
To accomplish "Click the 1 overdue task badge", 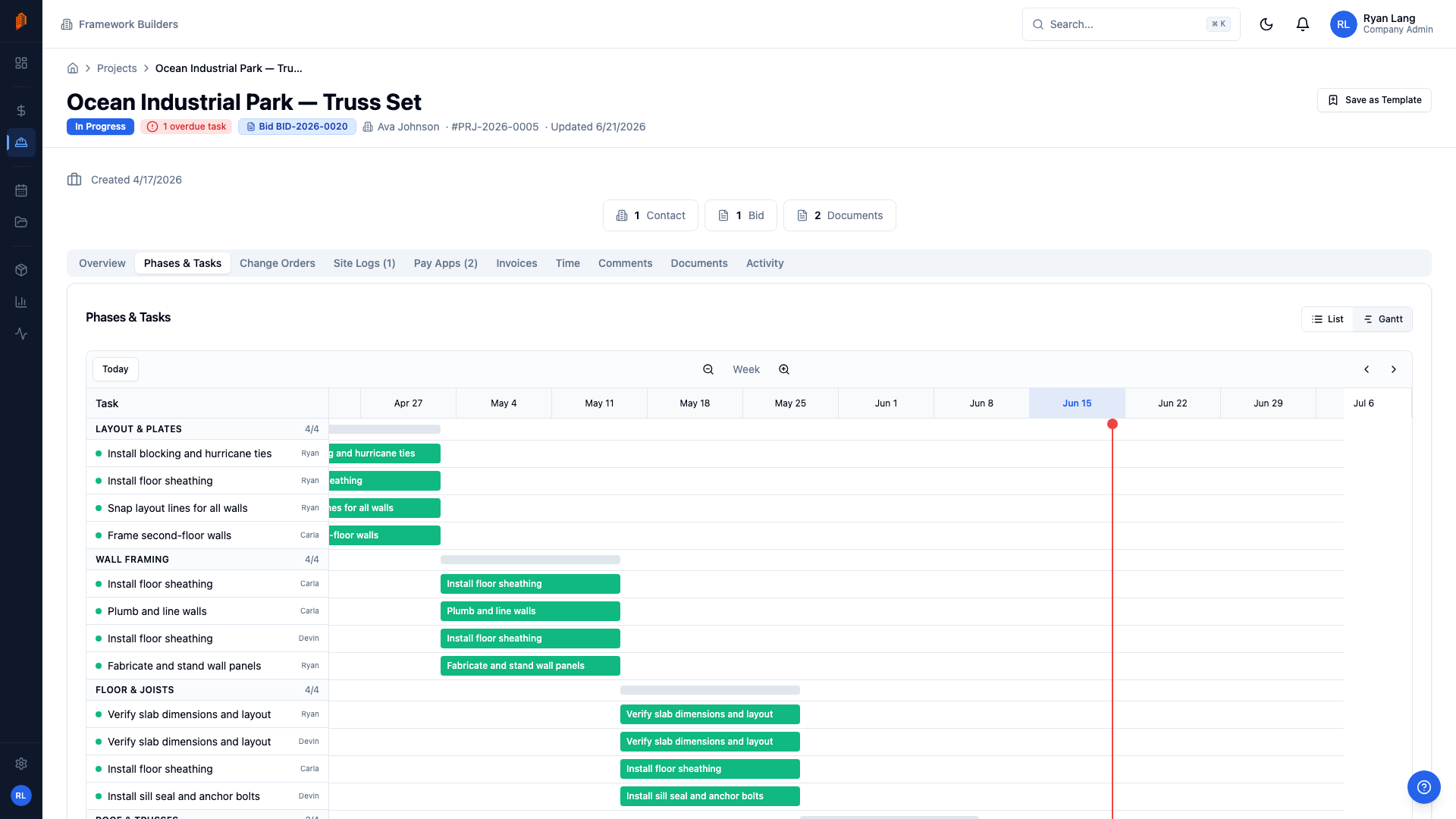I will tap(187, 127).
